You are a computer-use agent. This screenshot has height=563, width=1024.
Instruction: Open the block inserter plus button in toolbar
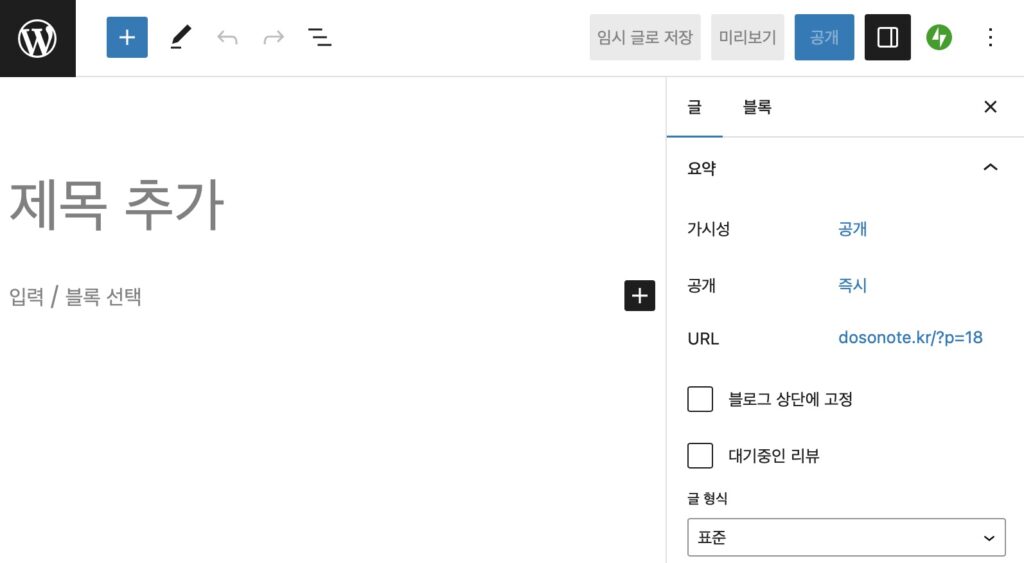point(127,38)
